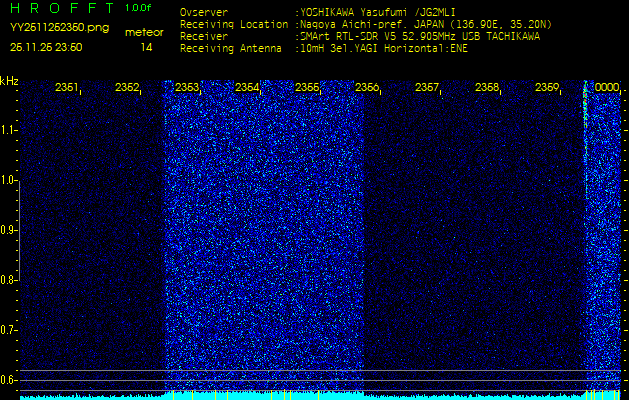629x400 pixels.
Task: Click the 1.1 kHz axis label
Action: [x=8, y=130]
